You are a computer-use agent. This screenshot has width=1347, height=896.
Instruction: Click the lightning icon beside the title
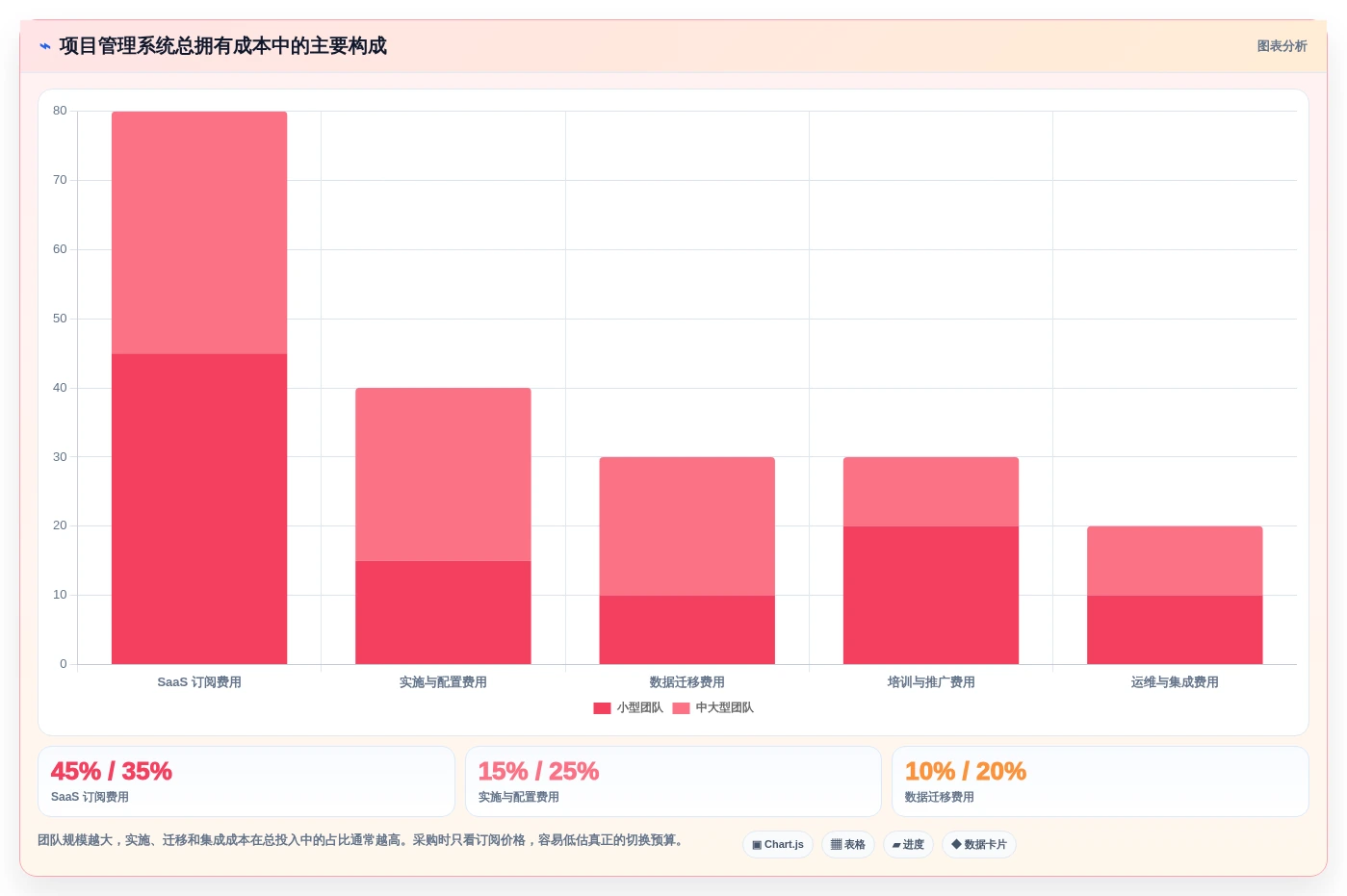[x=44, y=46]
